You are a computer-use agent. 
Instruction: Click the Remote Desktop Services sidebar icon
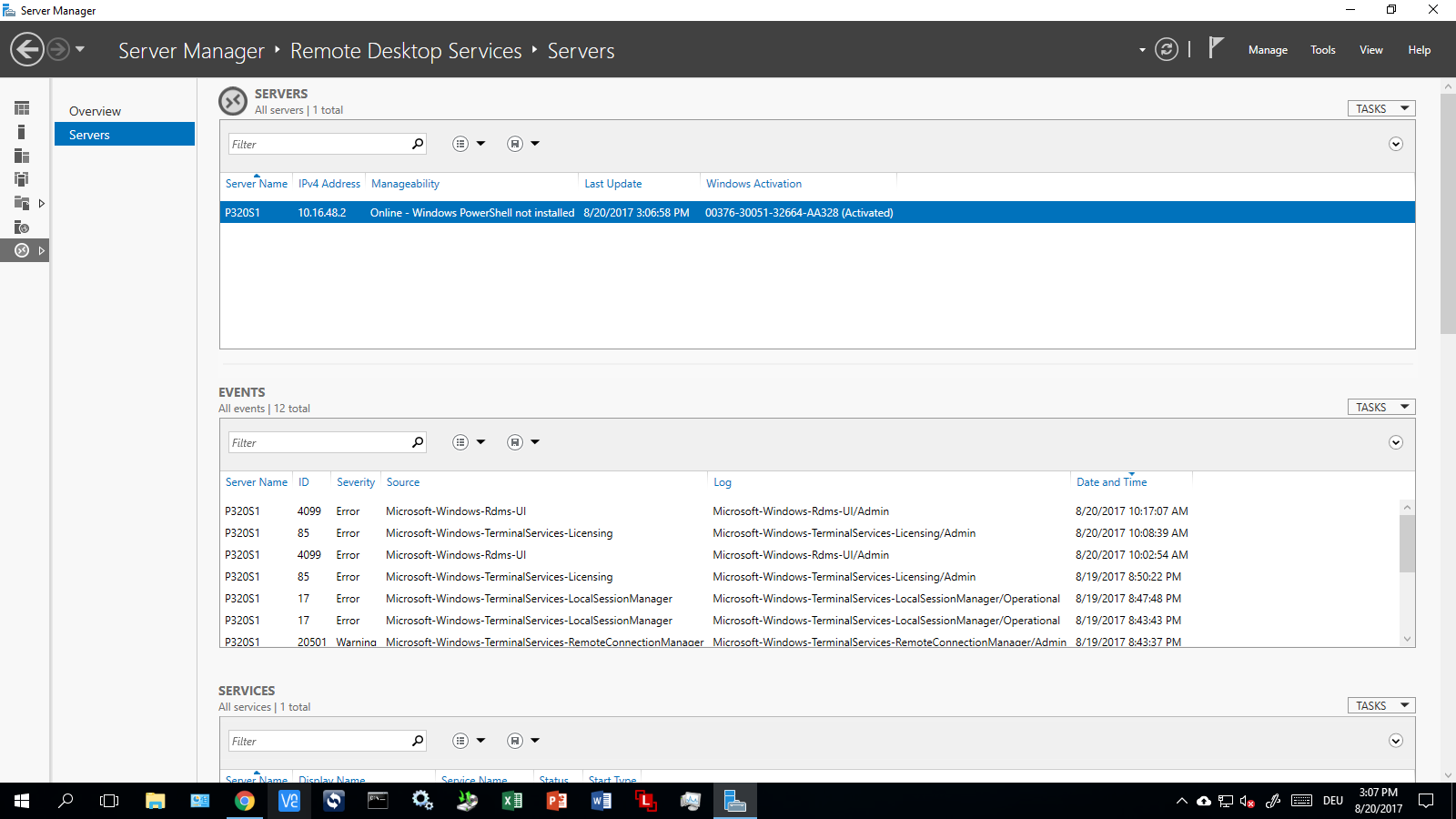(x=22, y=250)
